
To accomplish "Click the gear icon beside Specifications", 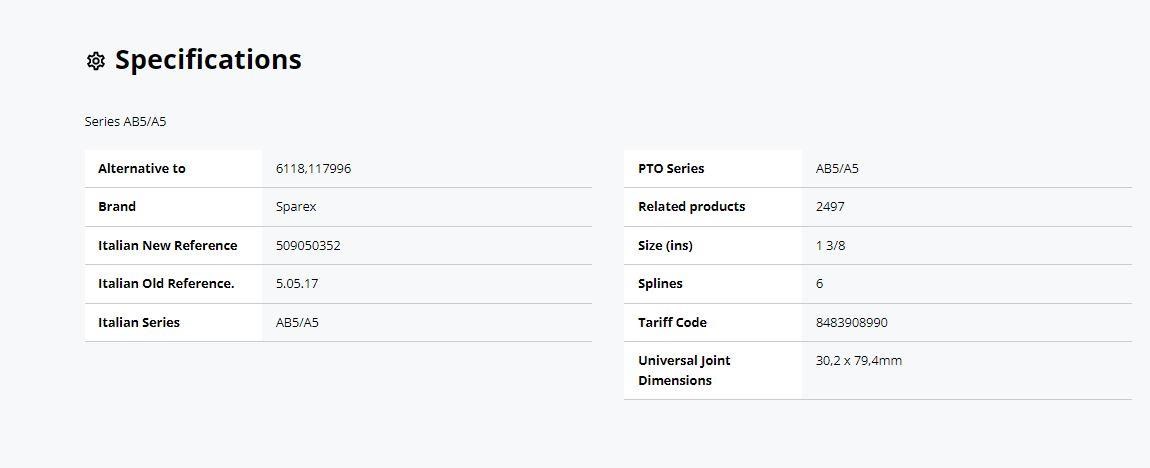I will pos(95,61).
